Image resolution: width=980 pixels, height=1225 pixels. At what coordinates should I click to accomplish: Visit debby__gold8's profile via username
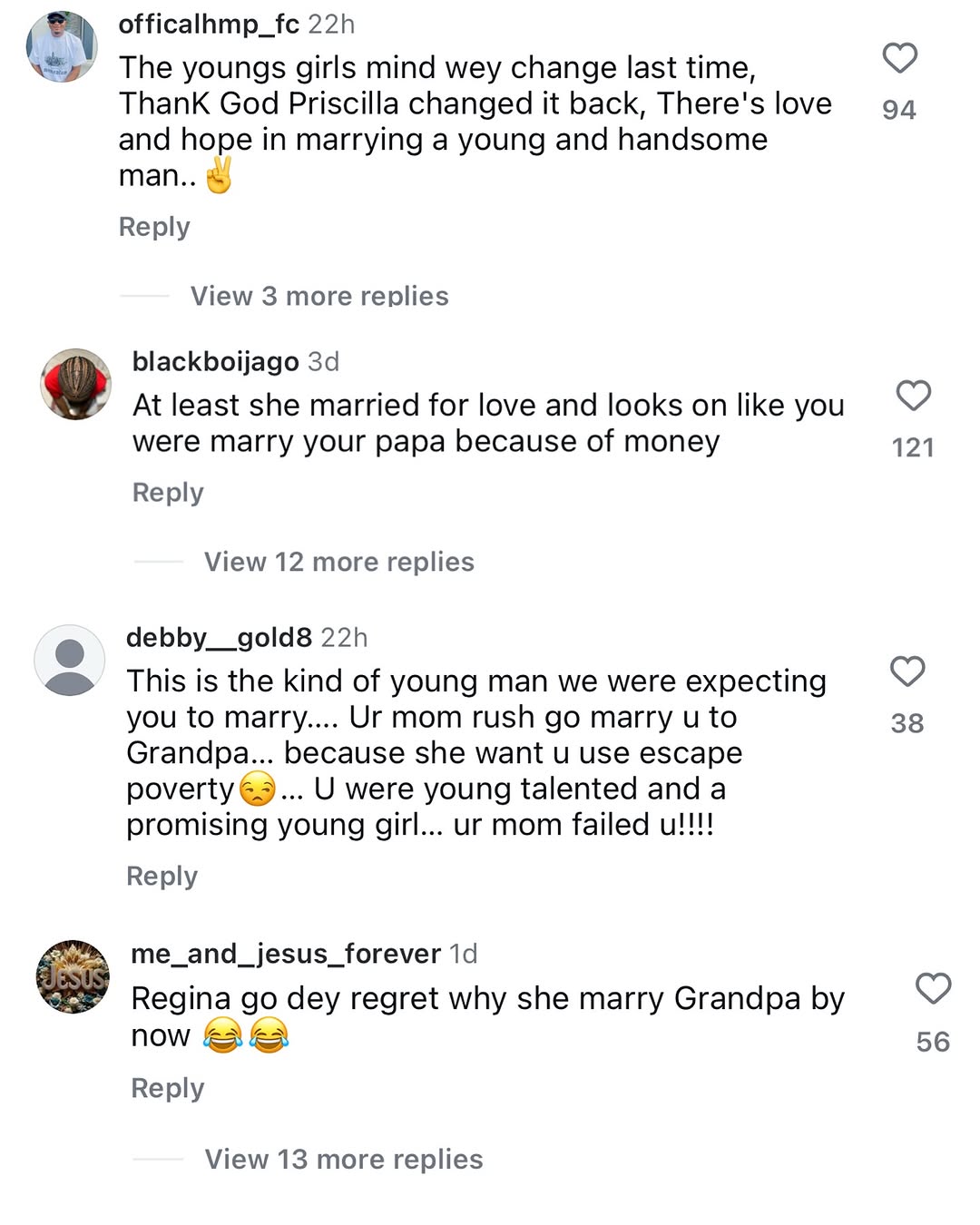tap(219, 638)
